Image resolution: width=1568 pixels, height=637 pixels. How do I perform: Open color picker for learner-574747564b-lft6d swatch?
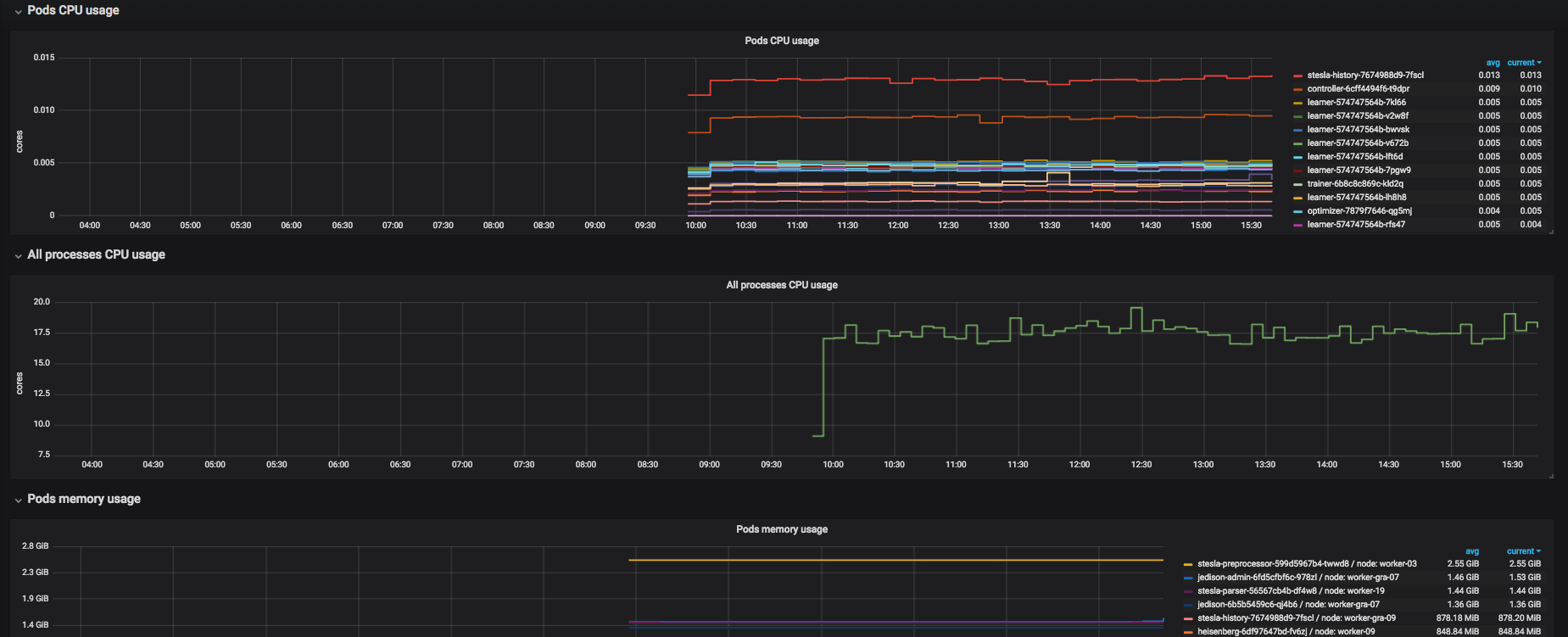click(1297, 157)
